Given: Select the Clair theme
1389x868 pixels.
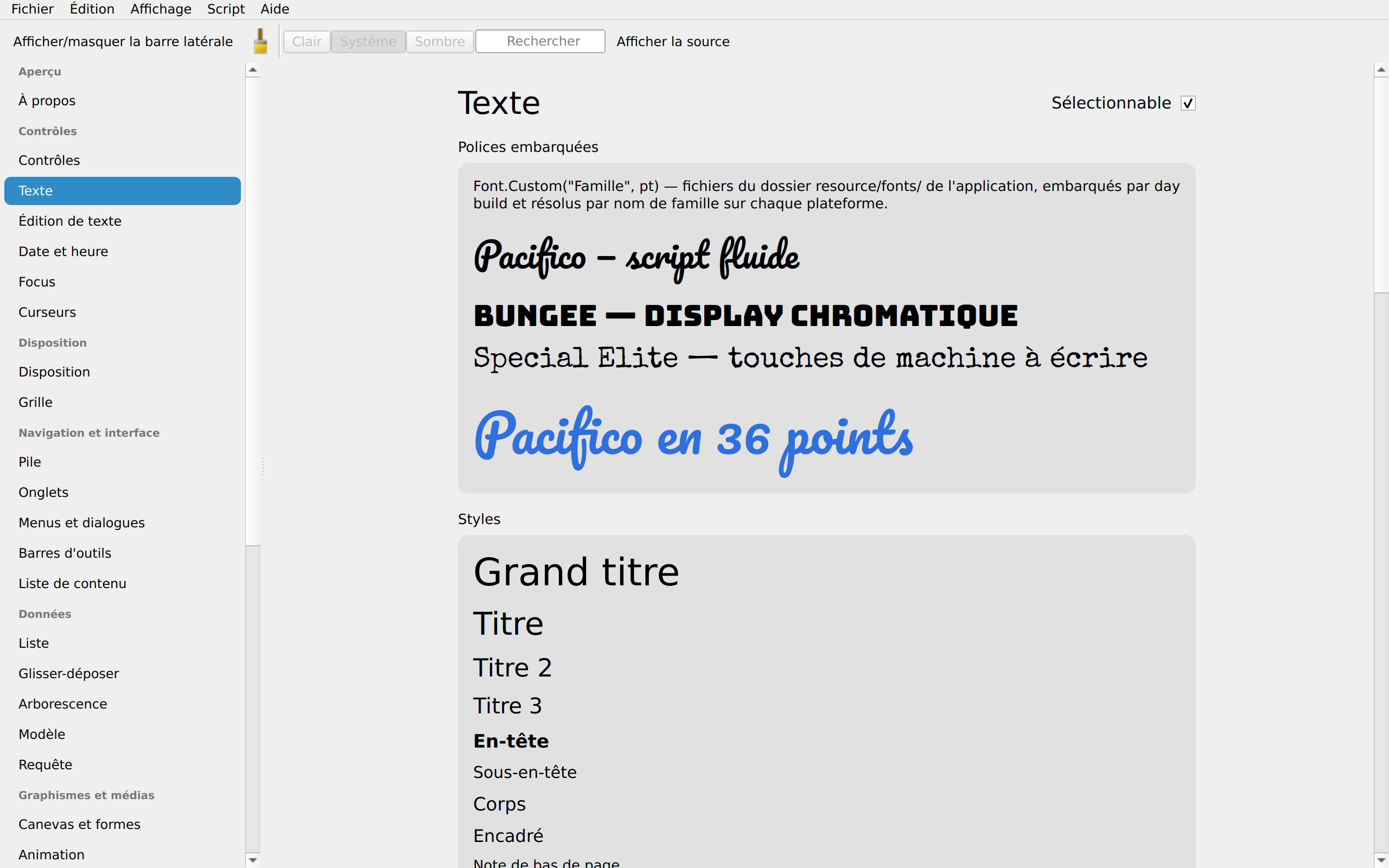Looking at the screenshot, I should tap(307, 41).
